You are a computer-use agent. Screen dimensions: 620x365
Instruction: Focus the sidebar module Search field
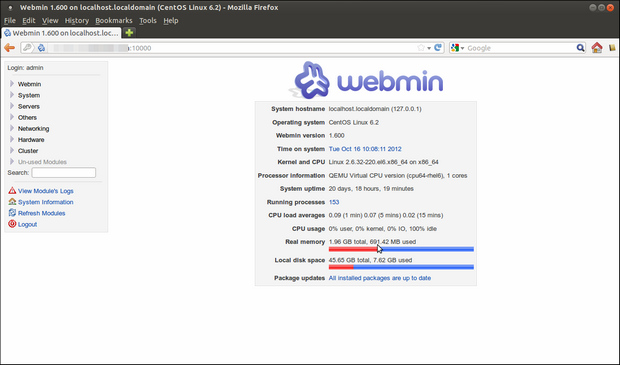(x=64, y=172)
